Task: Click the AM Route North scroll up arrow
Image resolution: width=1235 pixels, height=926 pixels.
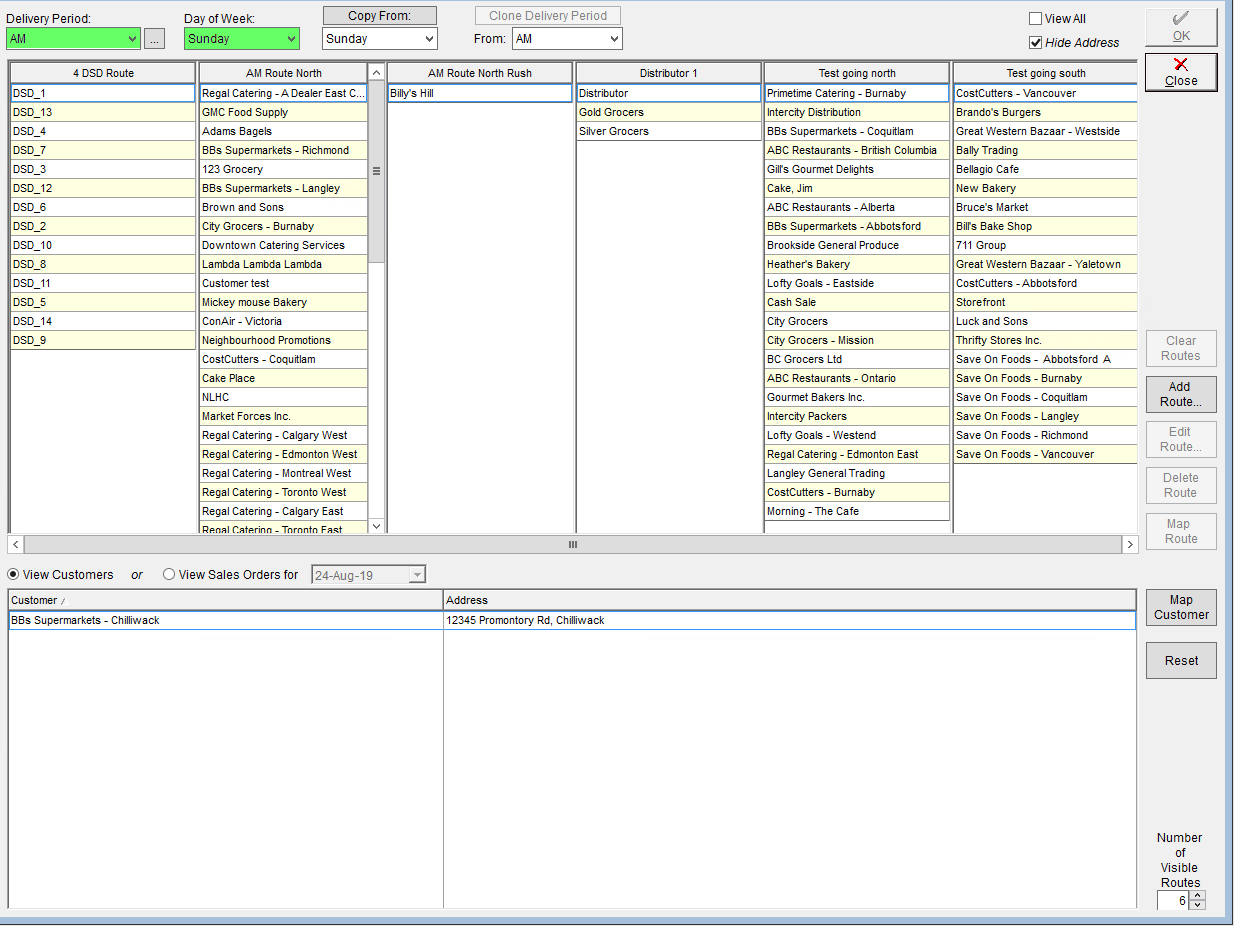Action: click(376, 72)
